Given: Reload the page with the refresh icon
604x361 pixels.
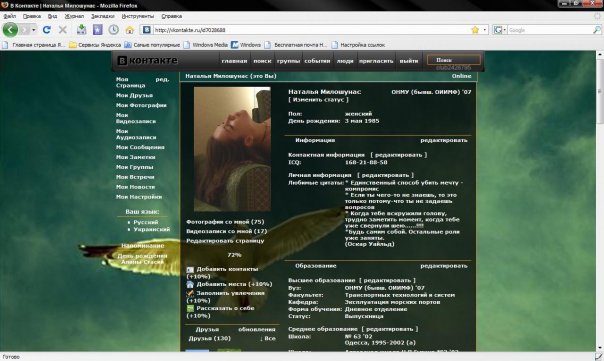Looking at the screenshot, I should point(47,30).
